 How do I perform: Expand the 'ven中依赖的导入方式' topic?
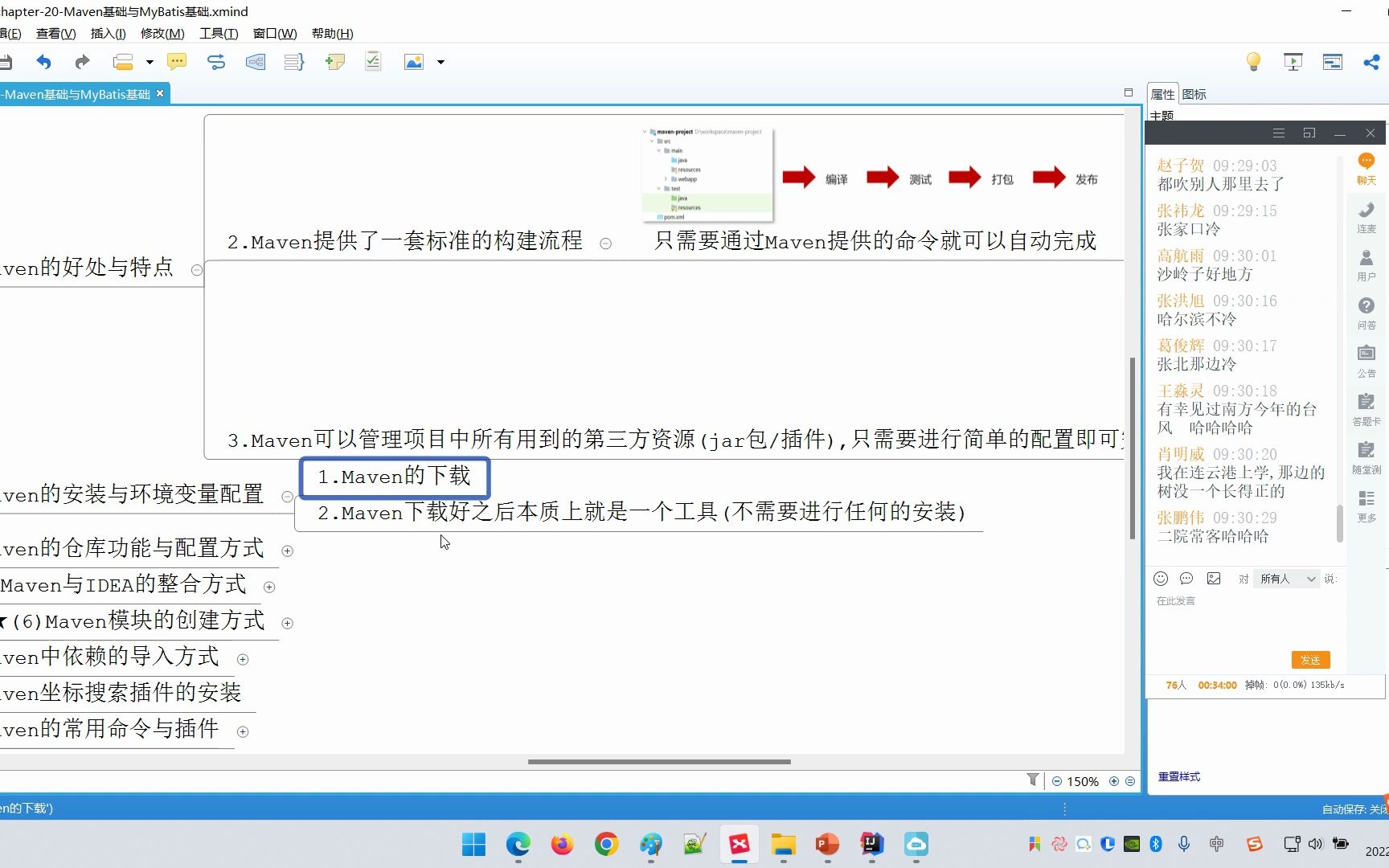tap(243, 659)
